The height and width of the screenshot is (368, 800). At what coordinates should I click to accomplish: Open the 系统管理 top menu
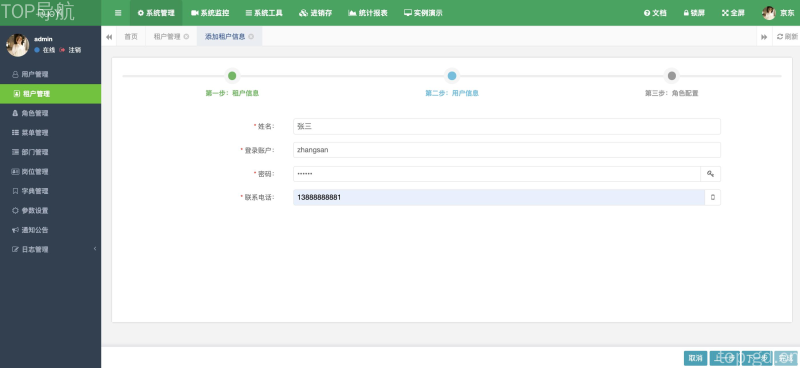[156, 13]
